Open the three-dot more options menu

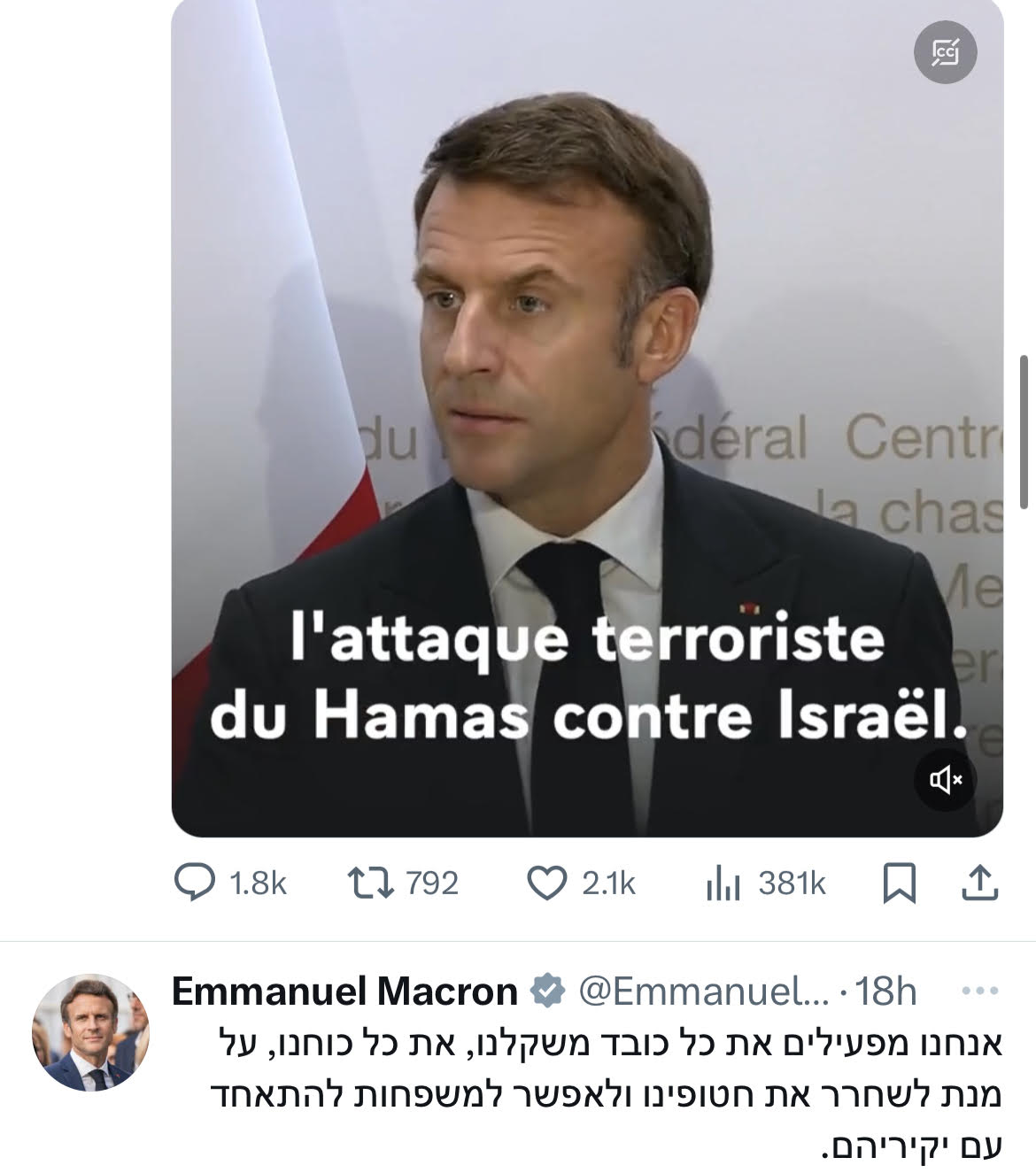pyautogui.click(x=979, y=992)
